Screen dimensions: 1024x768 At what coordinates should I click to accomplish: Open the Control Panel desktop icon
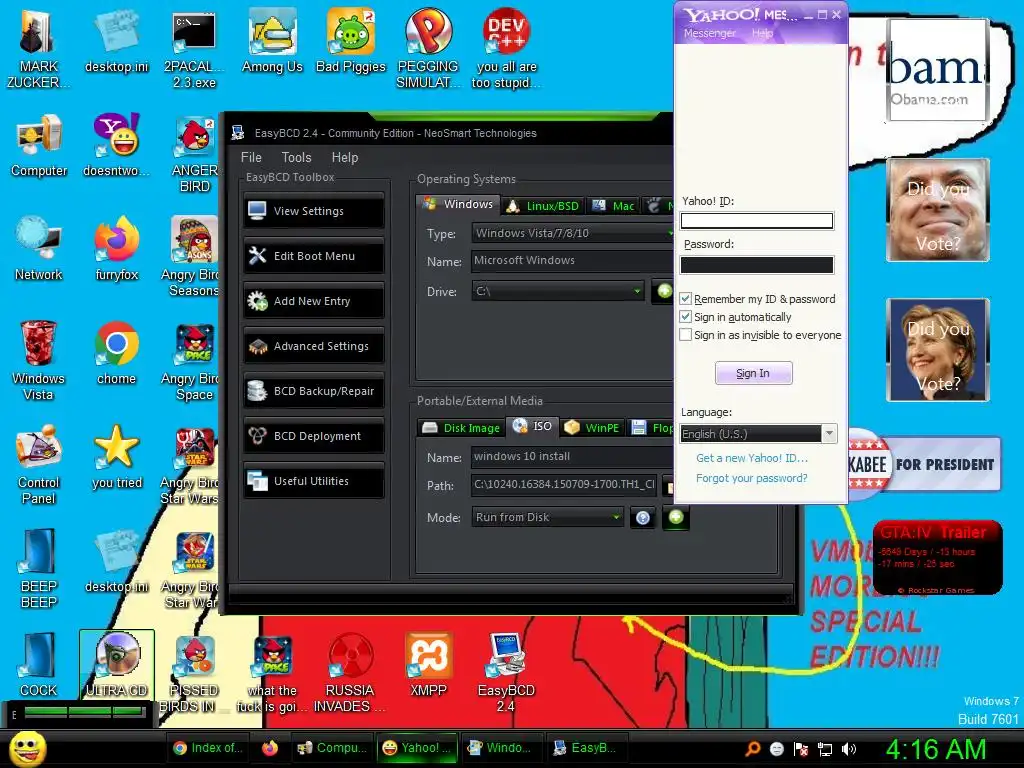tap(39, 464)
